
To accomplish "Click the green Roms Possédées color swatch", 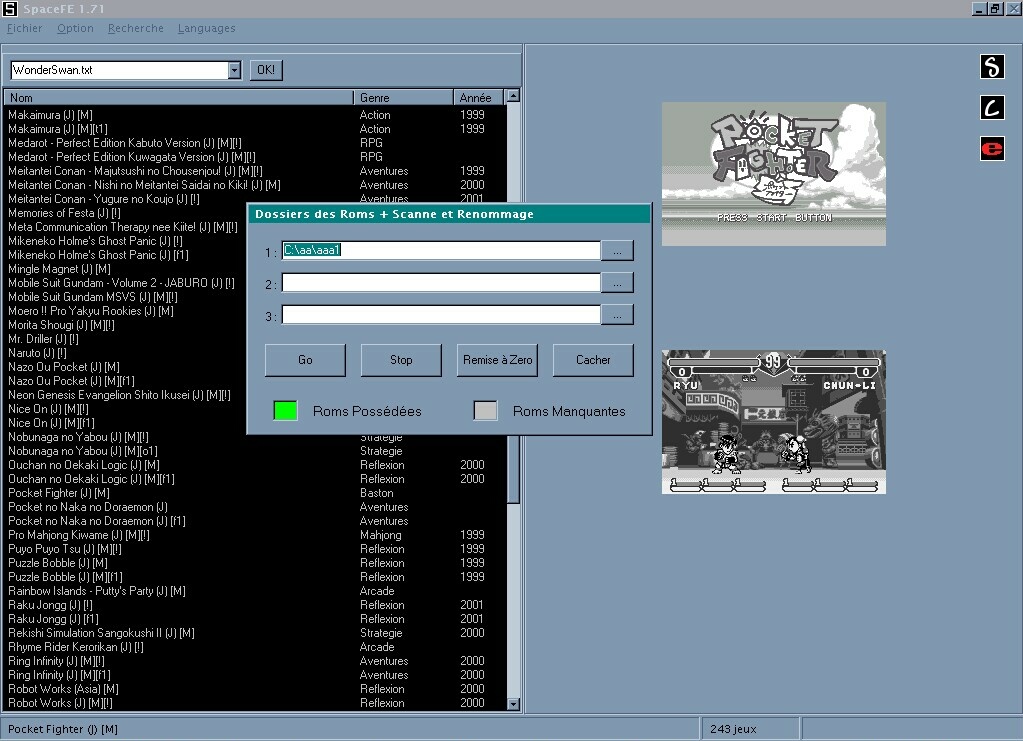I will [x=285, y=411].
